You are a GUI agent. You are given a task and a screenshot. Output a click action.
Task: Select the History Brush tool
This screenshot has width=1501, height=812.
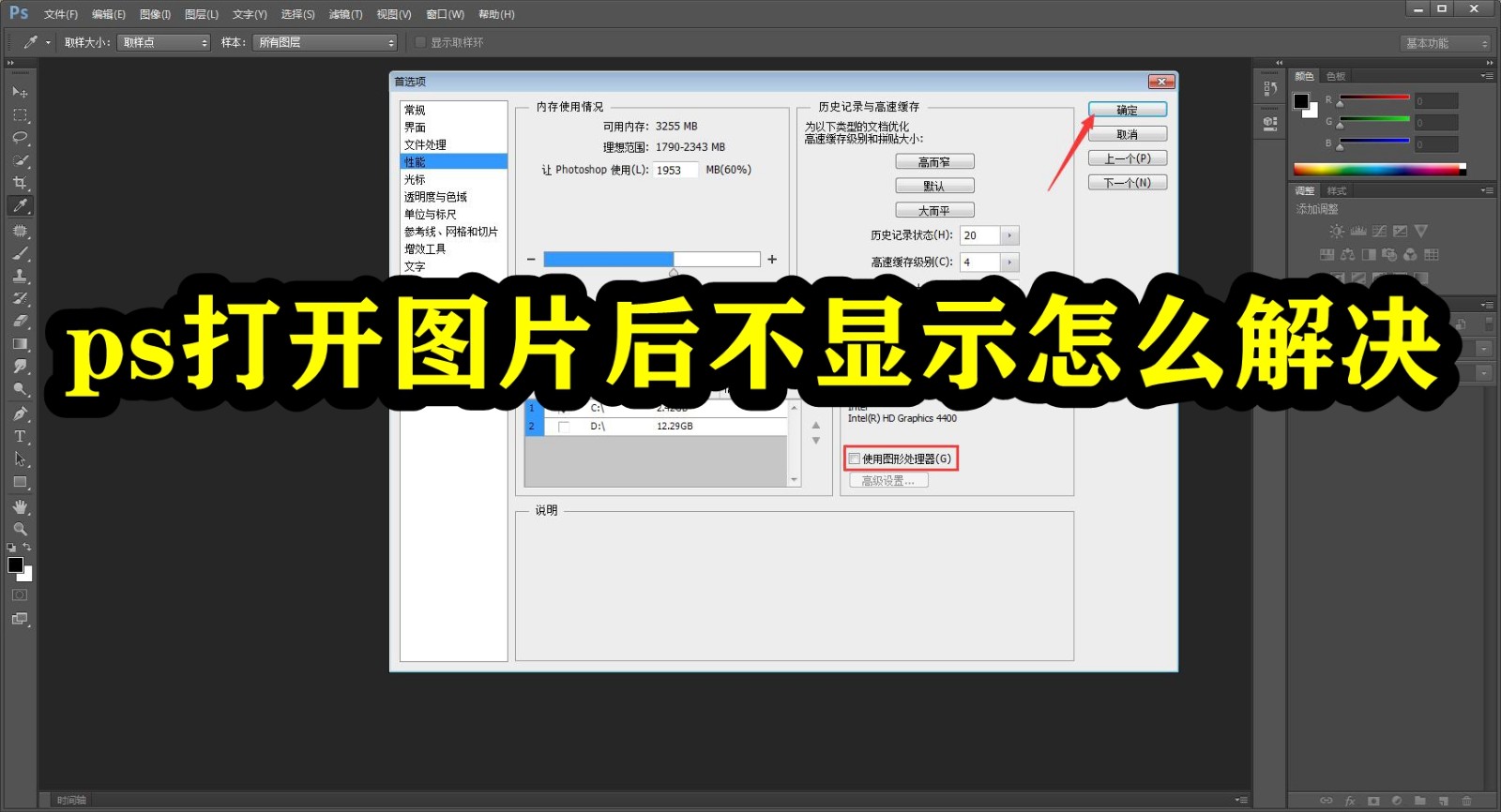[x=20, y=298]
